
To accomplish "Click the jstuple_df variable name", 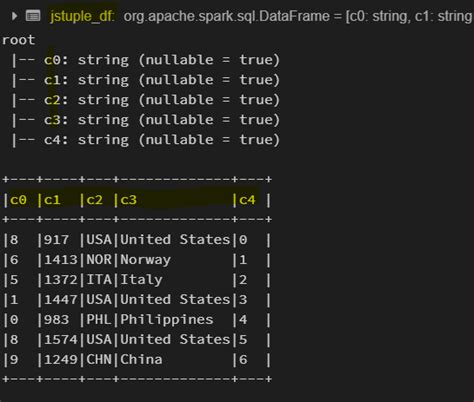I will click(82, 16).
